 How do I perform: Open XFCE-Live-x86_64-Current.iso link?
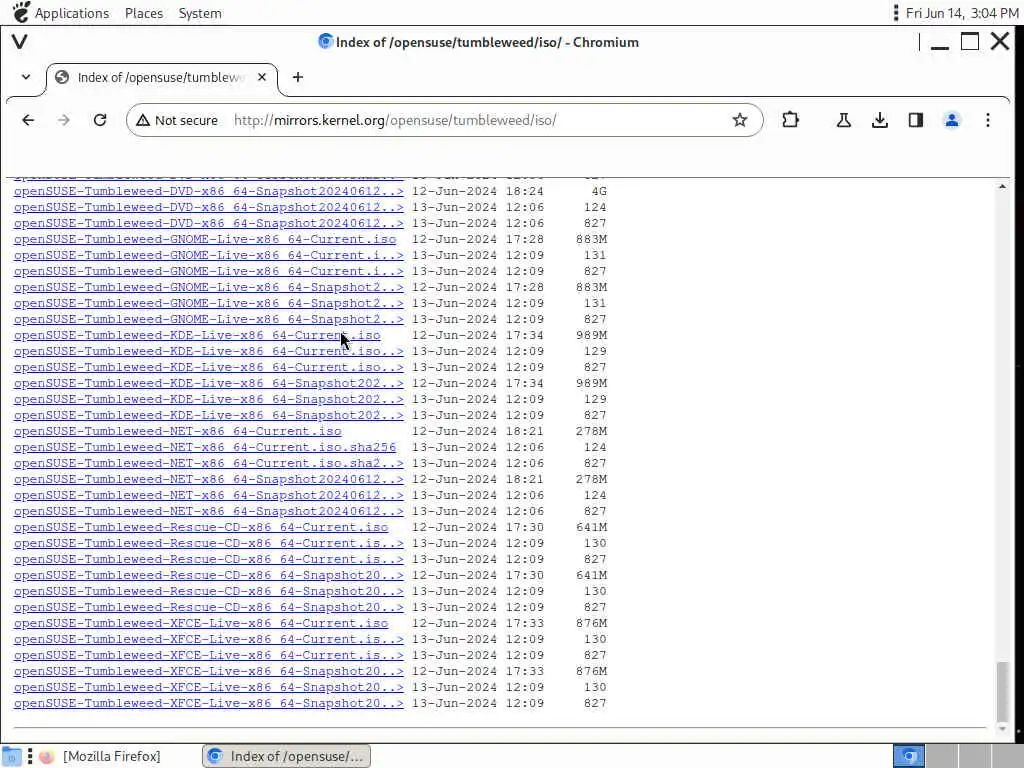click(x=200, y=623)
